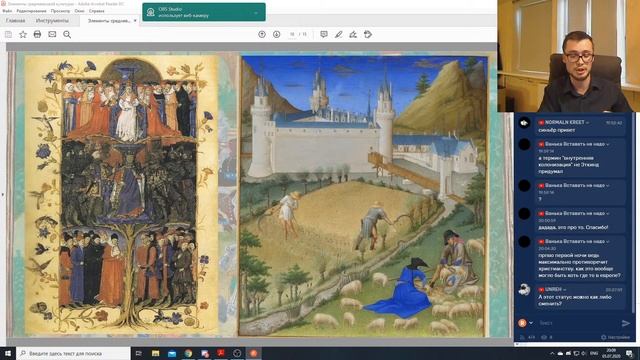Click the stamp tool icon in the toolbar
Screen dimensions: 640x360
(x=368, y=35)
